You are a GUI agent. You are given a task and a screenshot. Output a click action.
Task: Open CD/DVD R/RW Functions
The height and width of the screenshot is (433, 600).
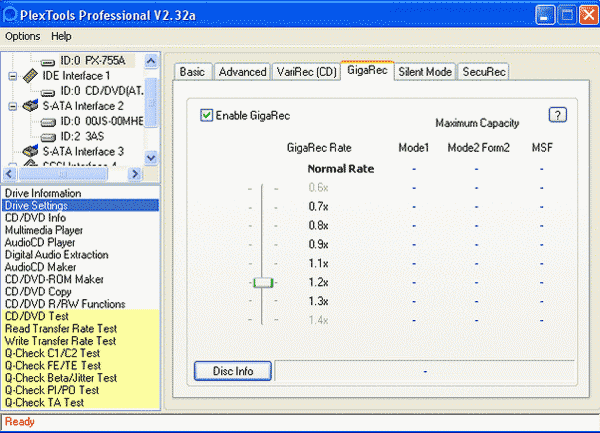point(80,304)
